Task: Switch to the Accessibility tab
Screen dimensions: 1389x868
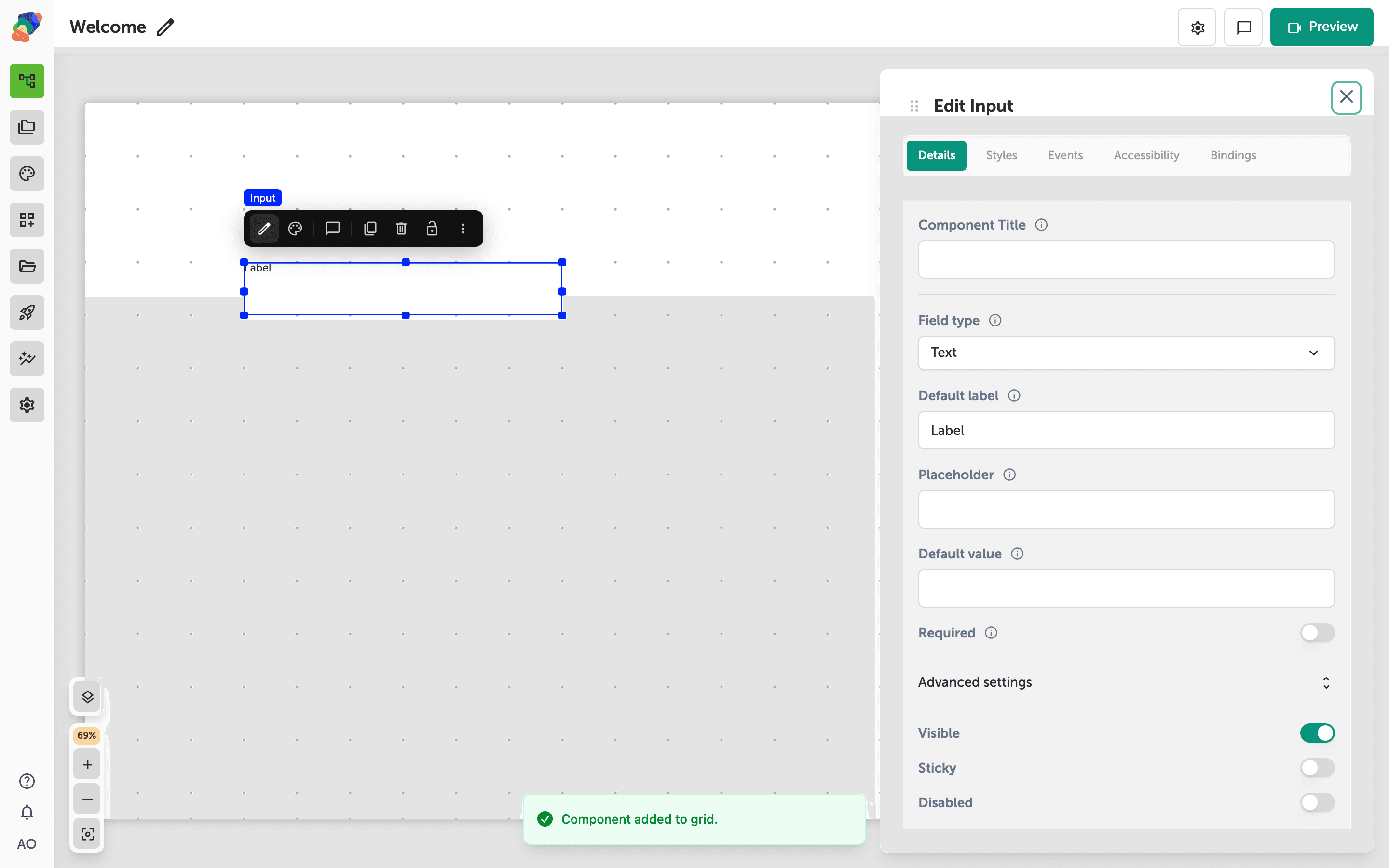Action: (x=1146, y=156)
